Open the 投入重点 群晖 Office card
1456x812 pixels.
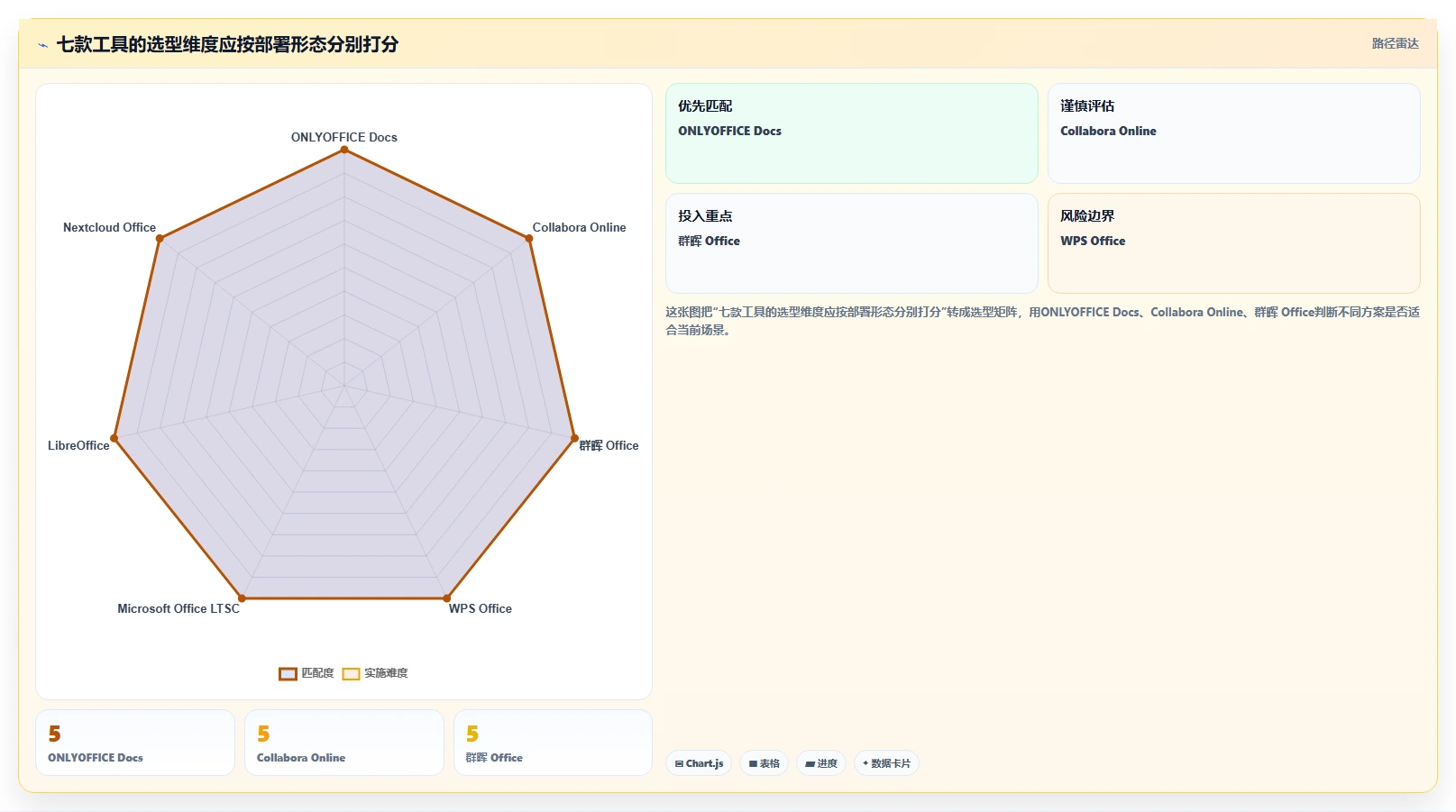[852, 243]
